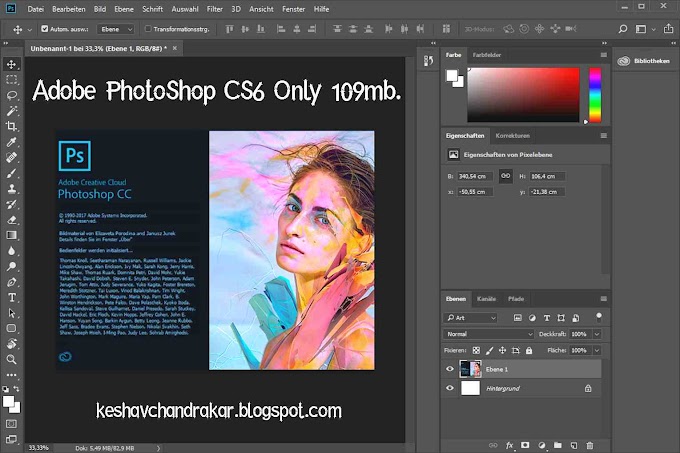This screenshot has height=453, width=680.
Task: Click the B width field 340,54 cm
Action: 475,176
